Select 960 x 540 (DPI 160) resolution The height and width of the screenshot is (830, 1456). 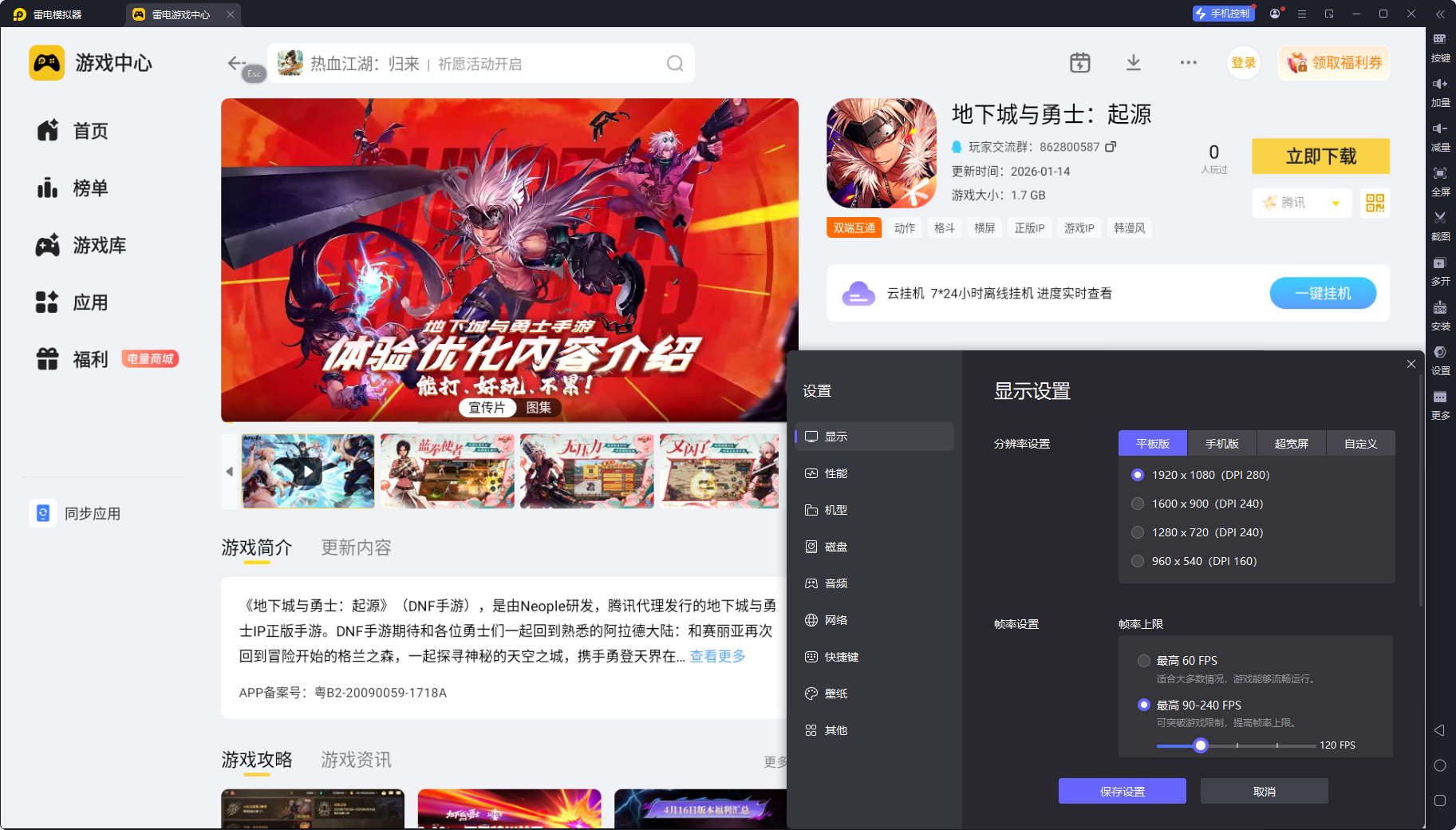pos(1138,561)
